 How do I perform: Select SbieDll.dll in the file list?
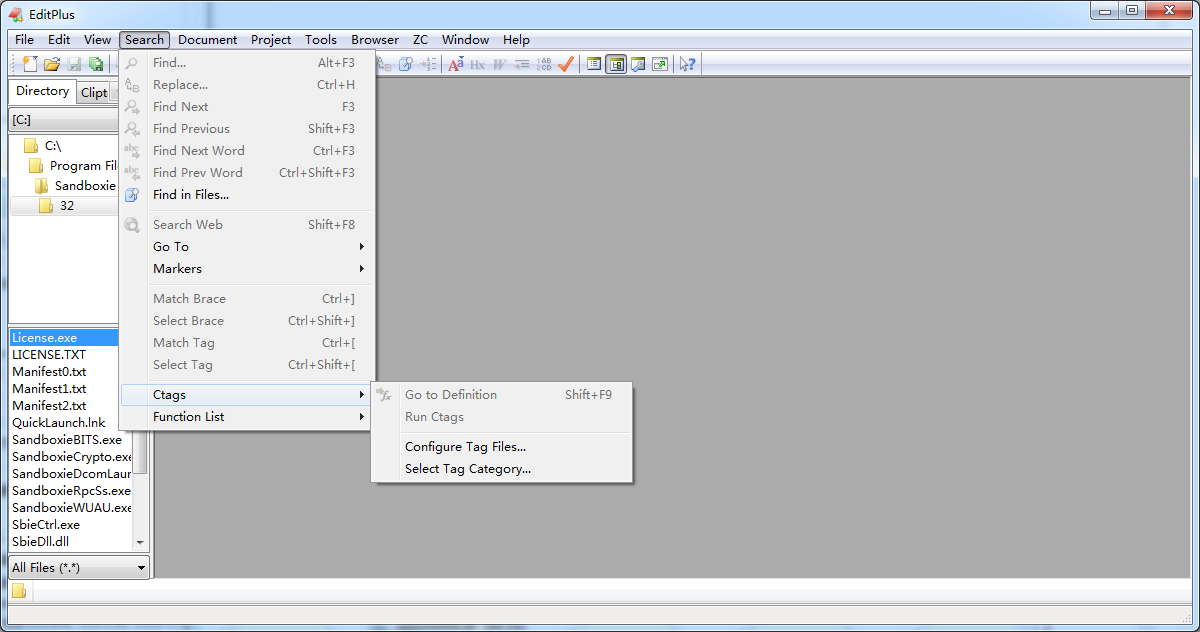[41, 542]
